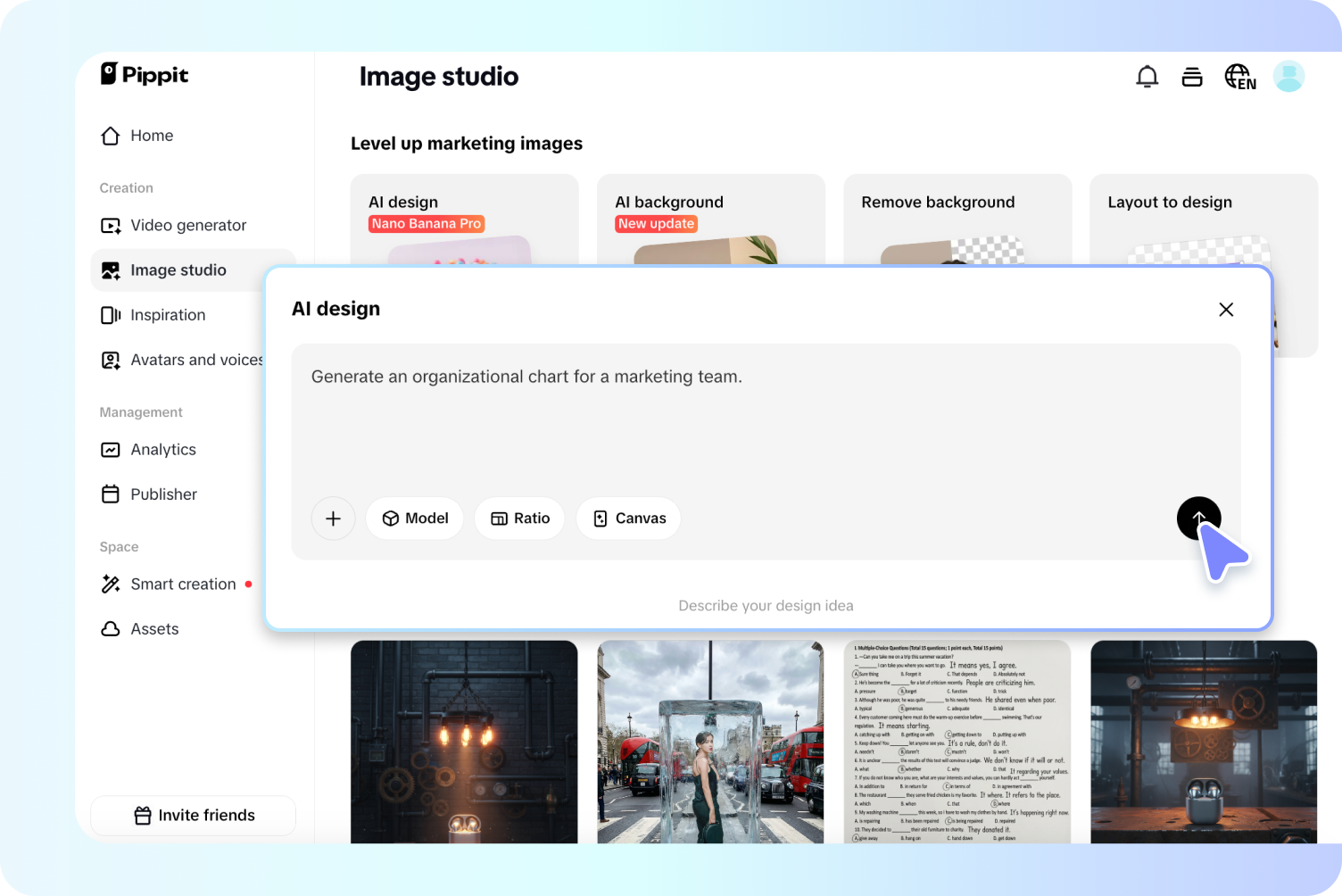Open the notification bell
Screen dimensions: 1342x896
[x=1147, y=76]
